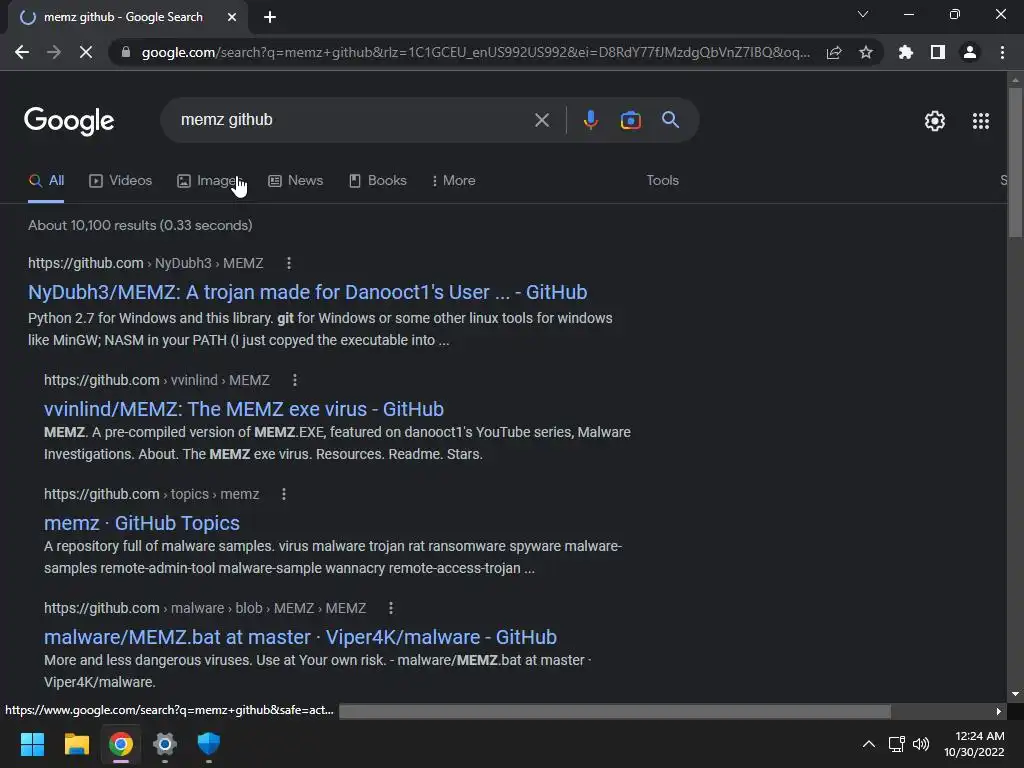Screen dimensions: 1024x768
Task: Open the network status tray icon
Action: [897, 744]
